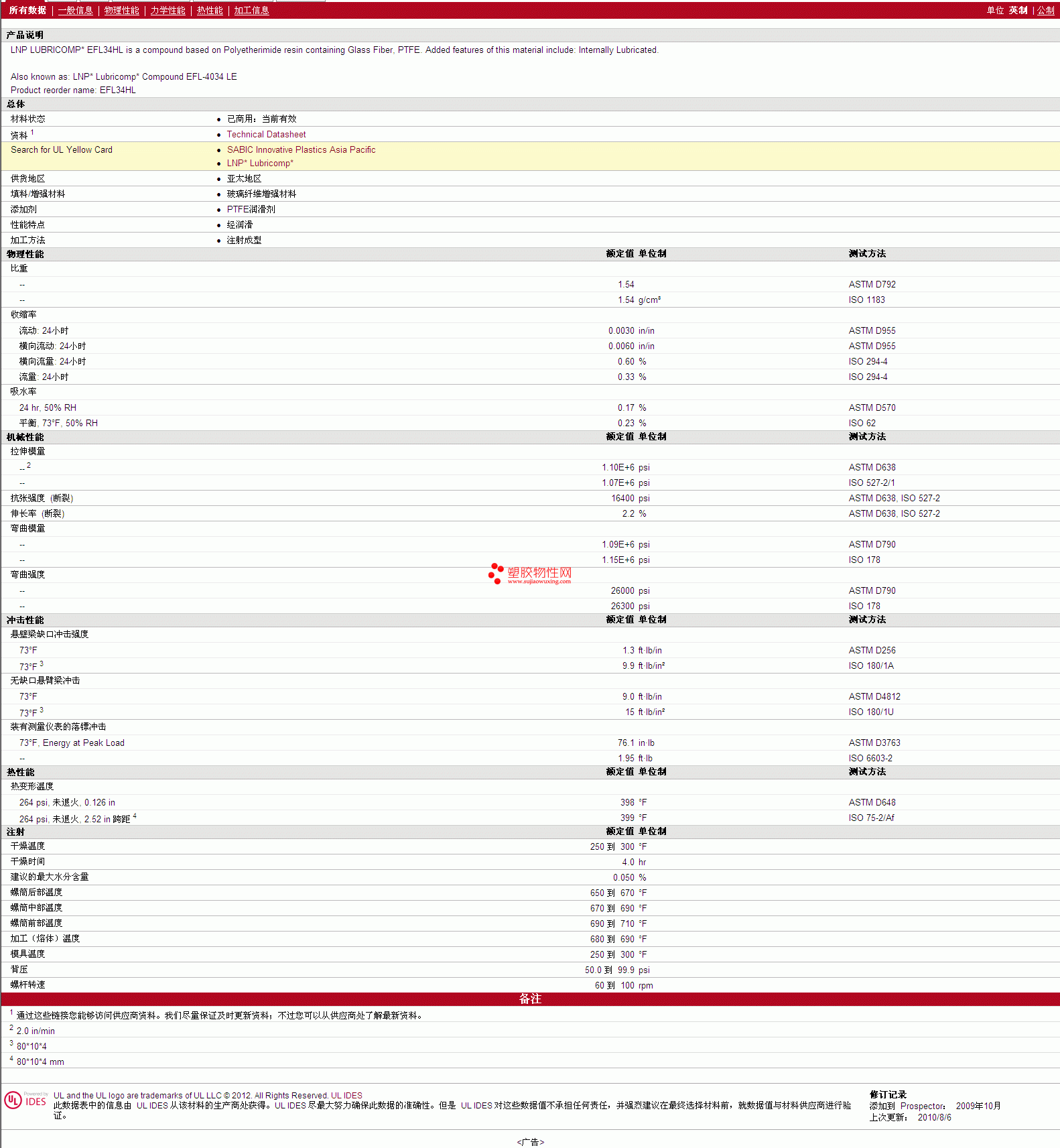This screenshot has width=1060, height=1148.
Task: Click the ASTM D3763 test method
Action: tap(874, 743)
